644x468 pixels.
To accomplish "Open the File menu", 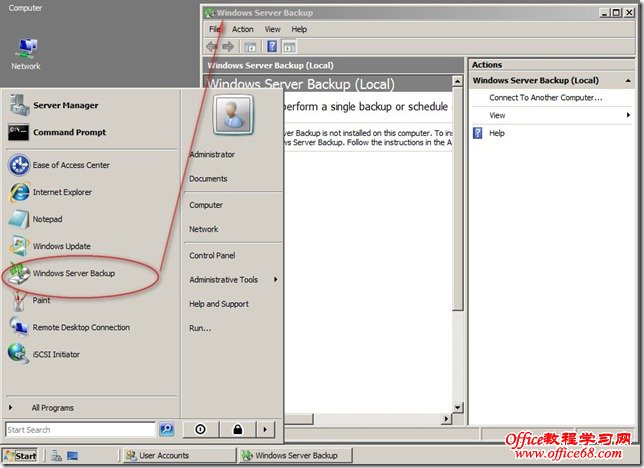I will pos(215,29).
